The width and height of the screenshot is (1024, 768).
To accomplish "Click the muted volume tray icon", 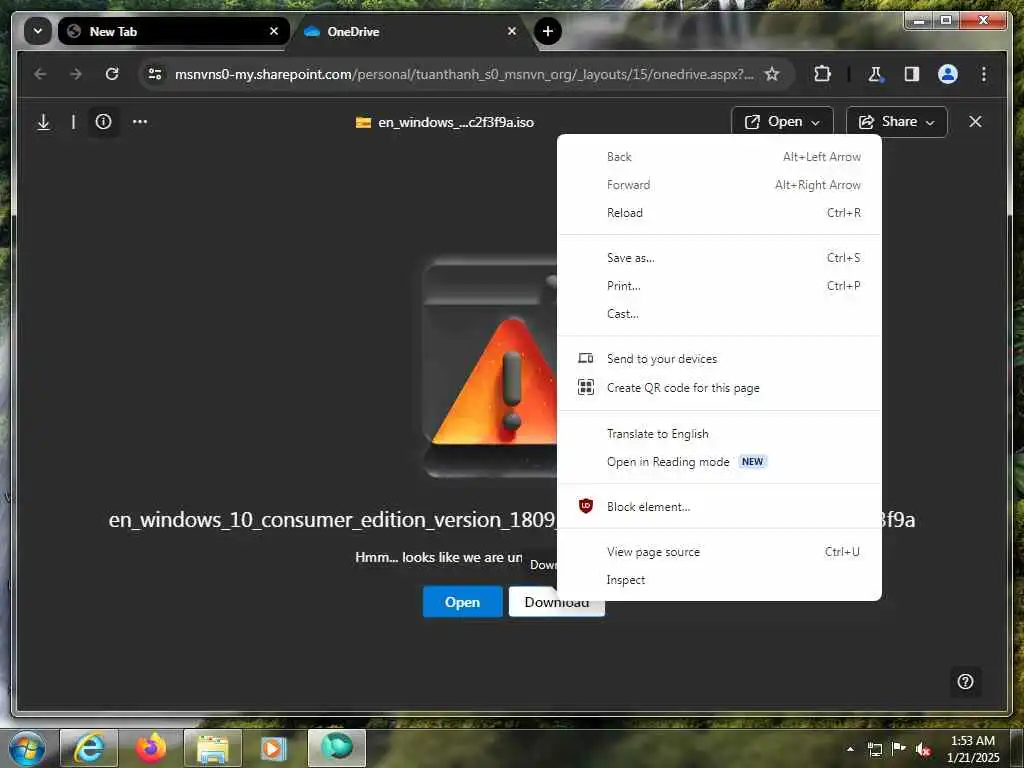I will coord(923,749).
